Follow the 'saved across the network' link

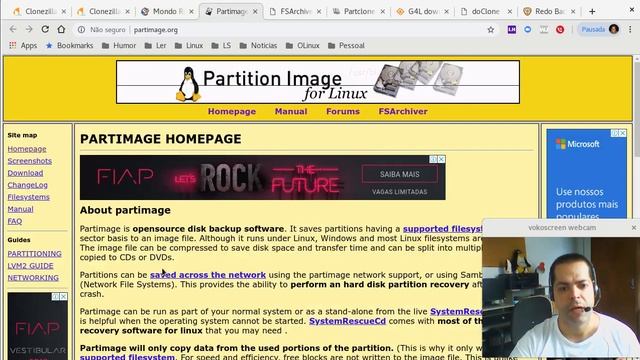[x=208, y=275]
